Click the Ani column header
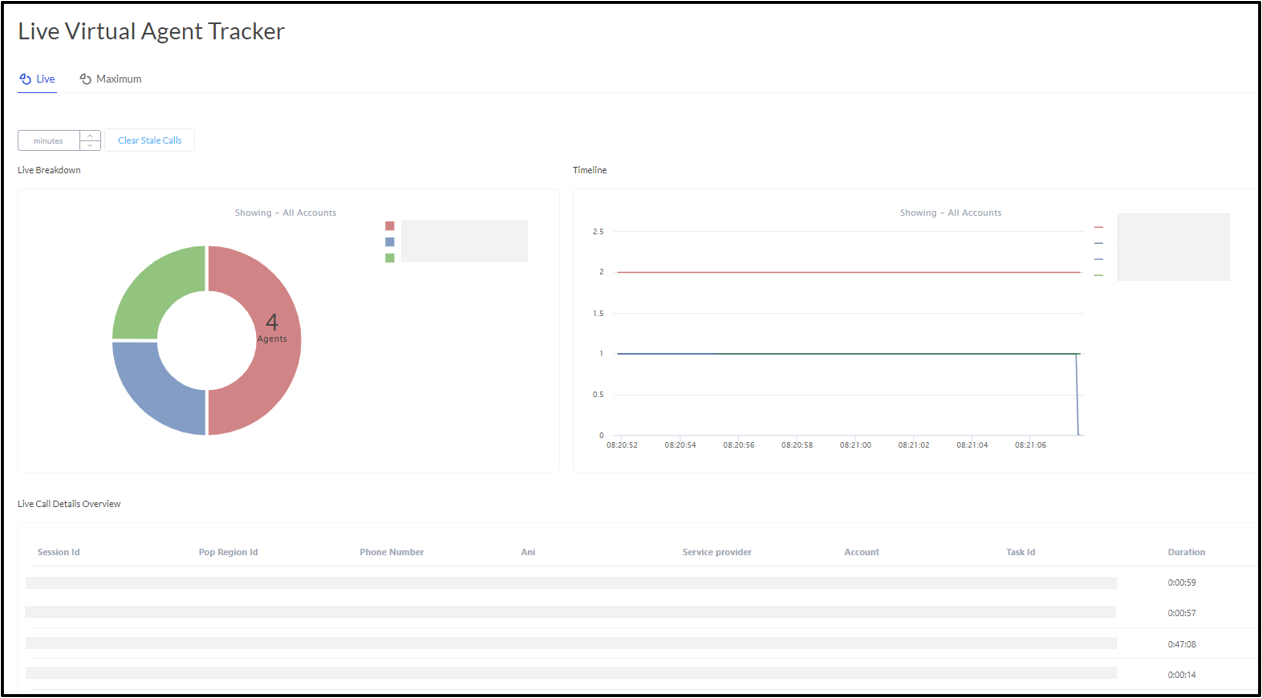1262x698 pixels. point(528,552)
